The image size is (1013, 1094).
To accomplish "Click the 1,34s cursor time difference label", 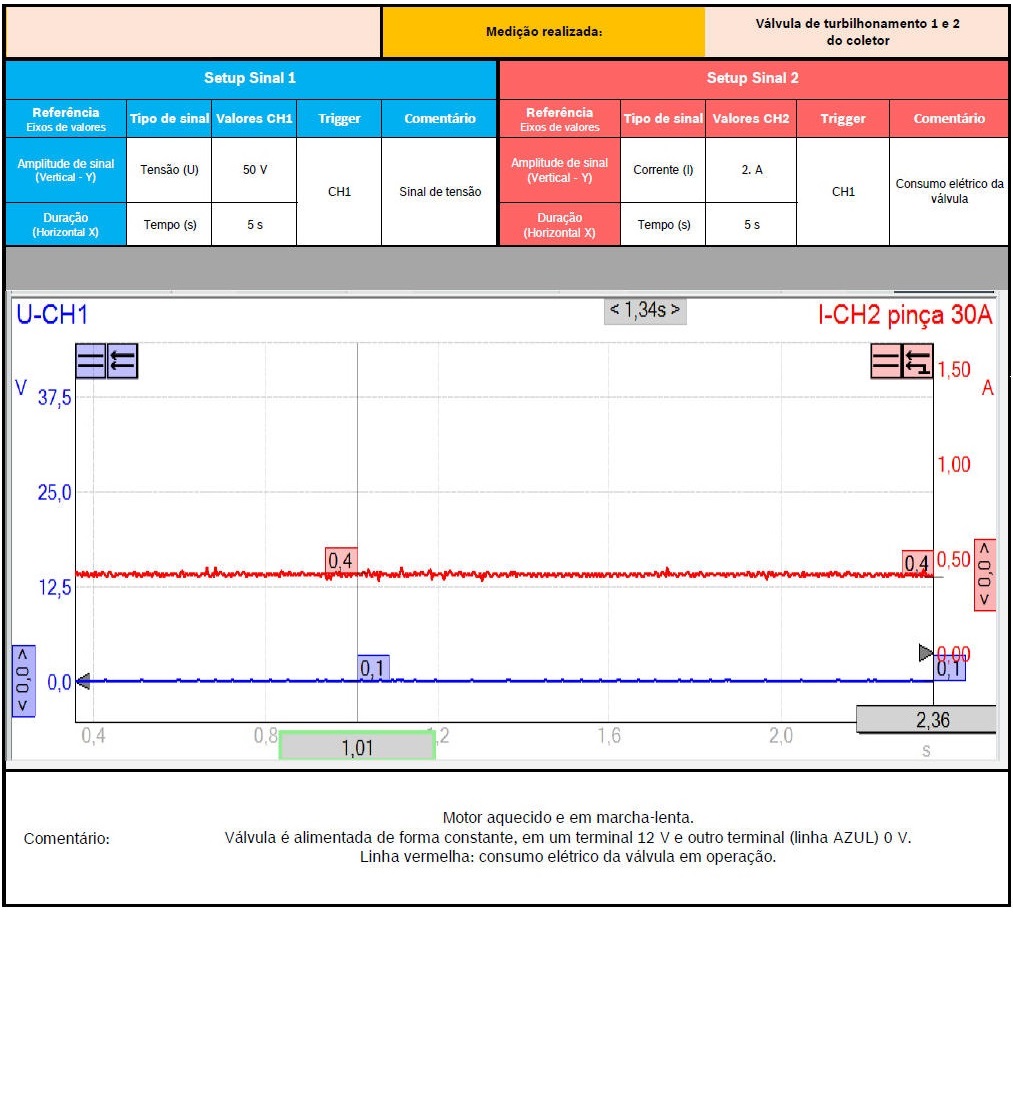I will pyautogui.click(x=645, y=310).
